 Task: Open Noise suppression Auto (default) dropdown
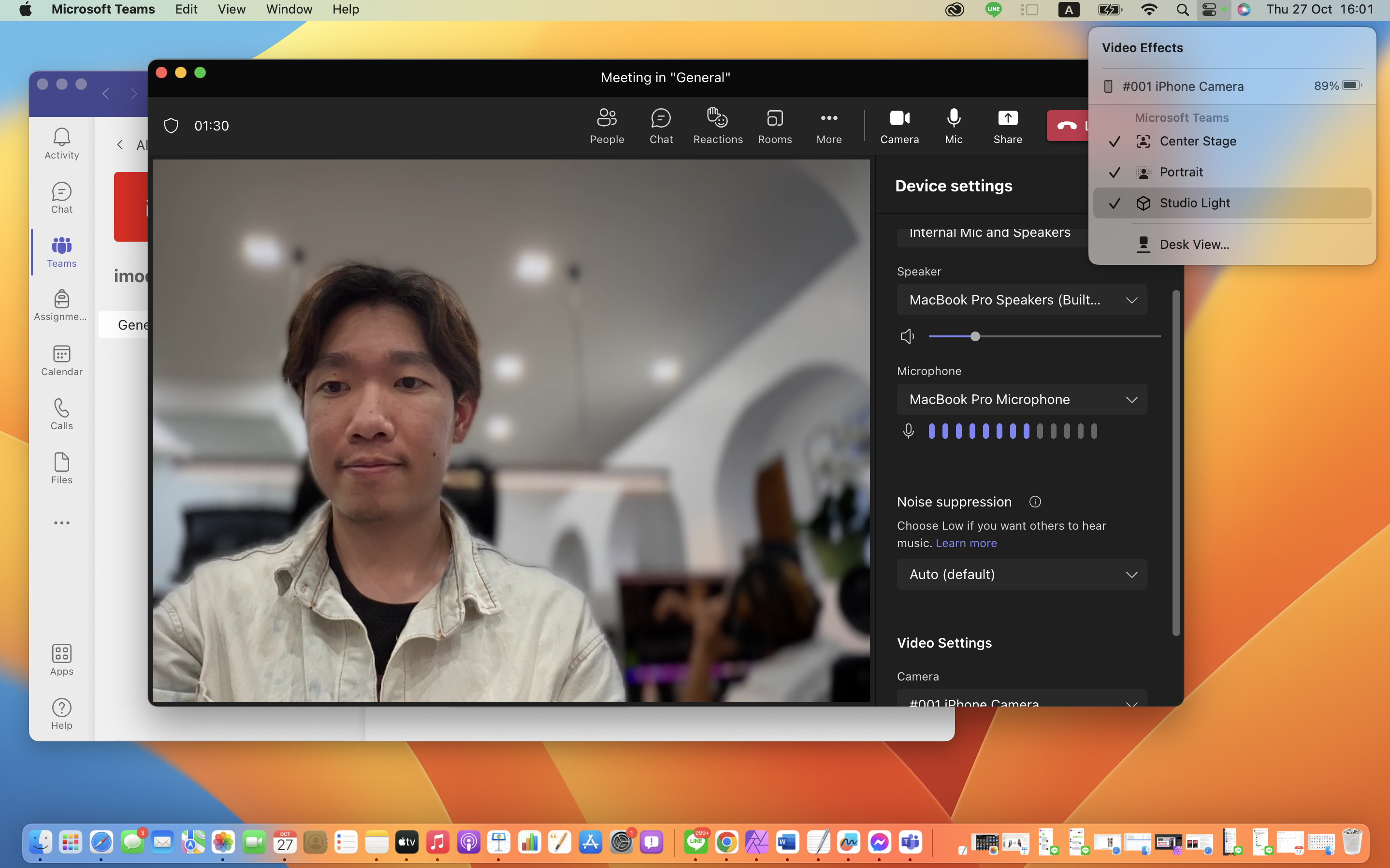coord(1022,574)
